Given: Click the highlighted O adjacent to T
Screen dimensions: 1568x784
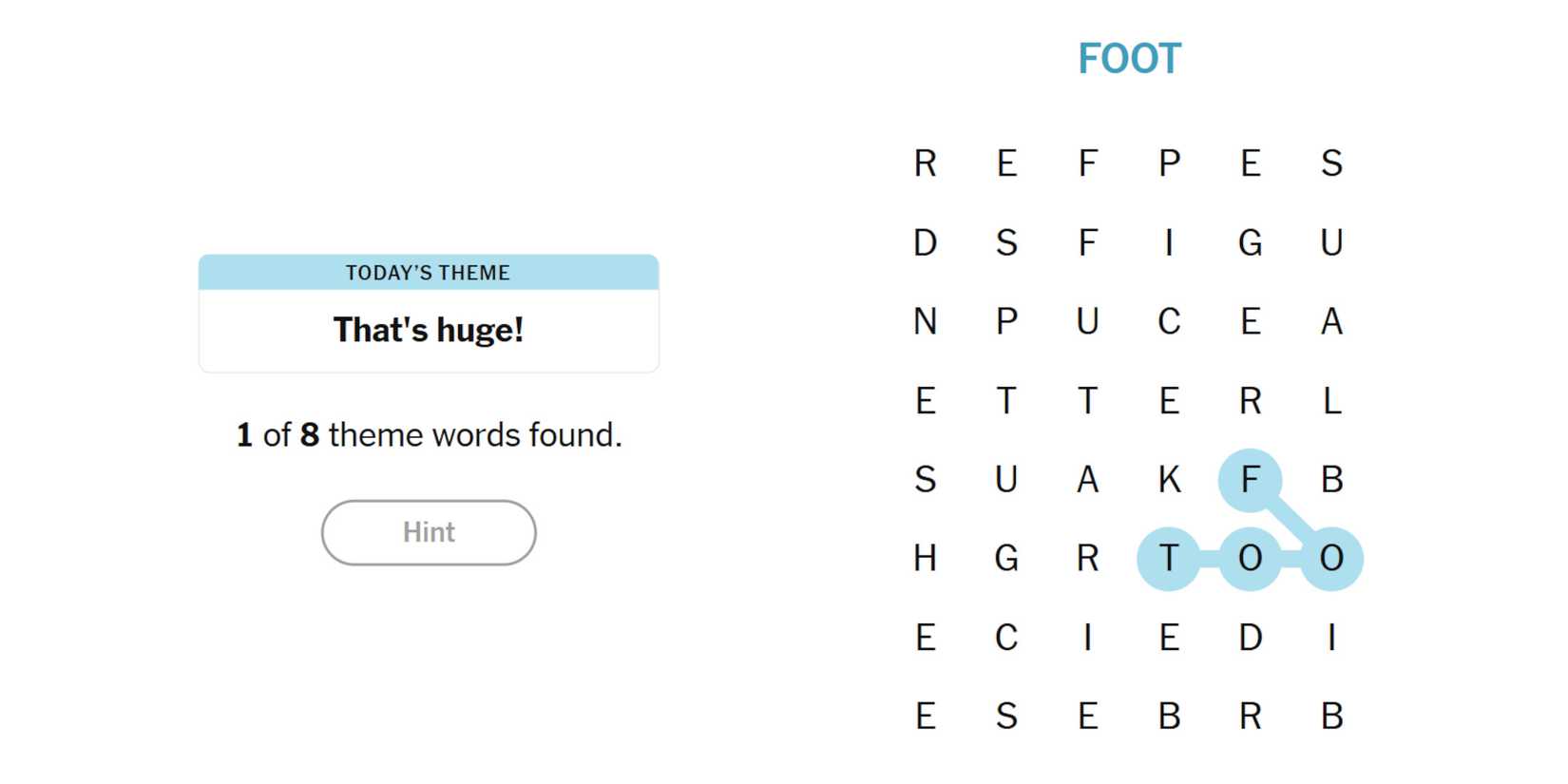Looking at the screenshot, I should click(x=1250, y=559).
